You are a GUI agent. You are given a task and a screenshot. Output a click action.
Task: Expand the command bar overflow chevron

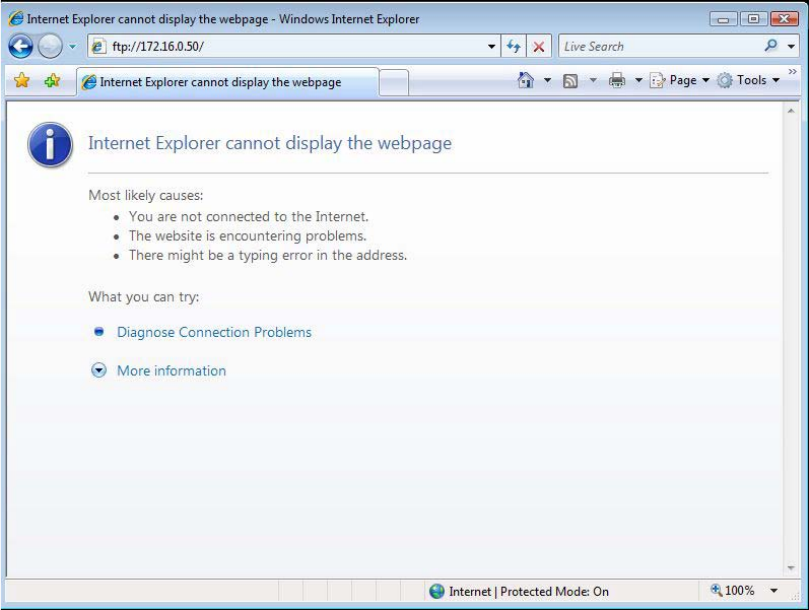click(x=792, y=71)
